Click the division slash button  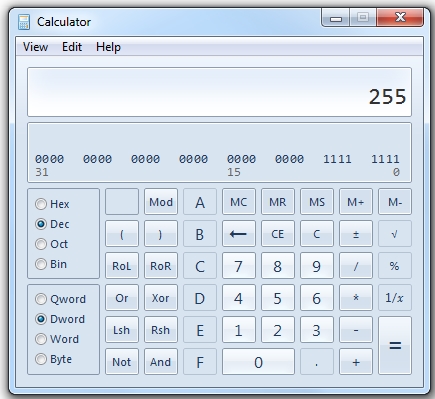(x=356, y=266)
